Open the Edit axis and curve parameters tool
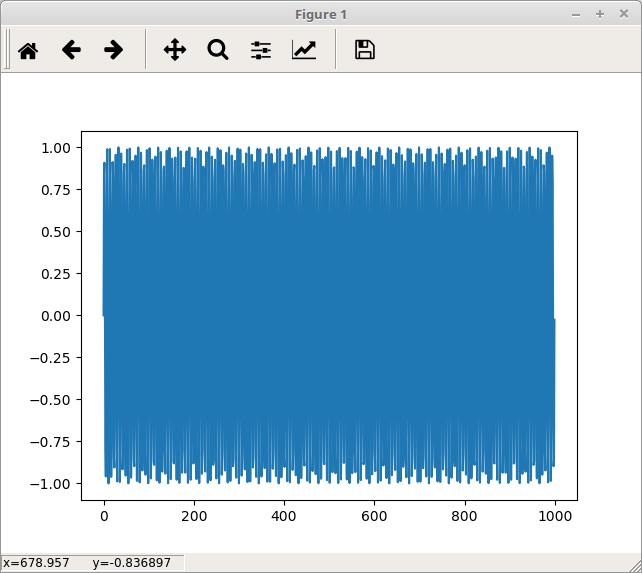The width and height of the screenshot is (642, 573). (x=304, y=50)
